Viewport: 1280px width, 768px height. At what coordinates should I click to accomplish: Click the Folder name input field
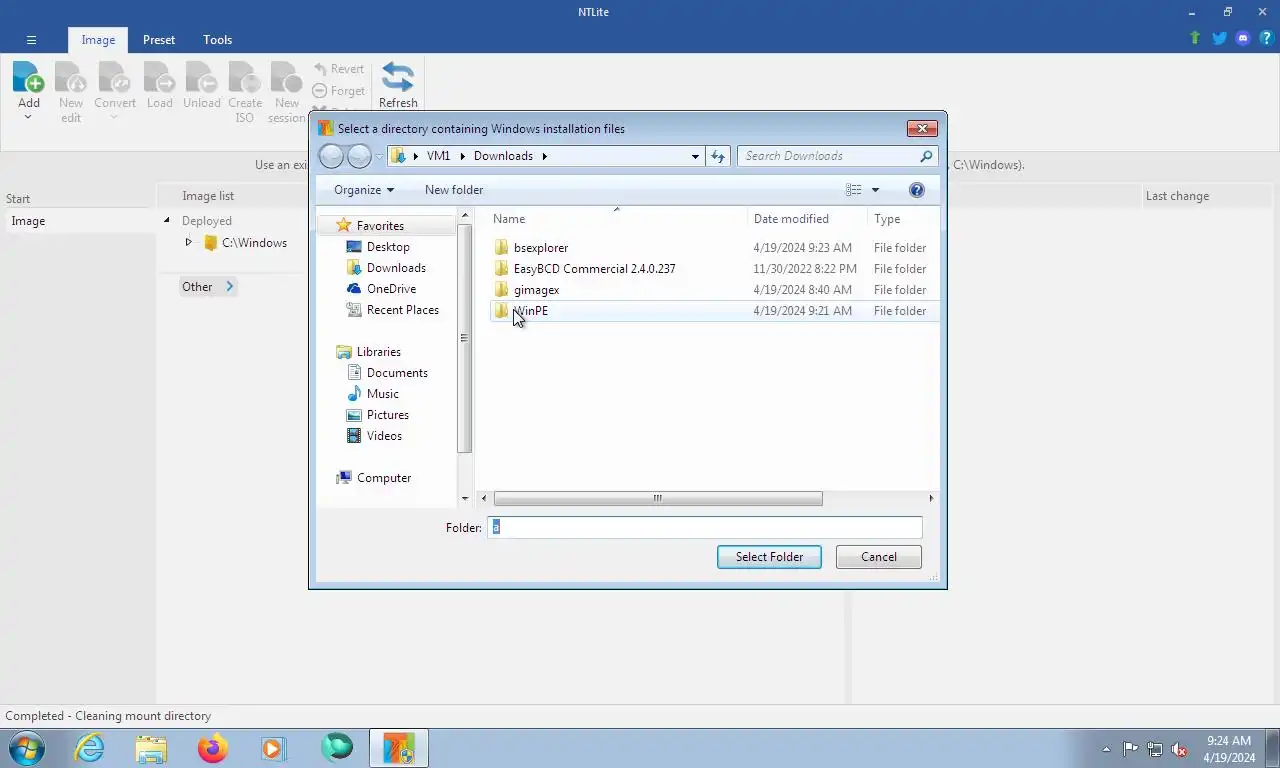coord(705,527)
